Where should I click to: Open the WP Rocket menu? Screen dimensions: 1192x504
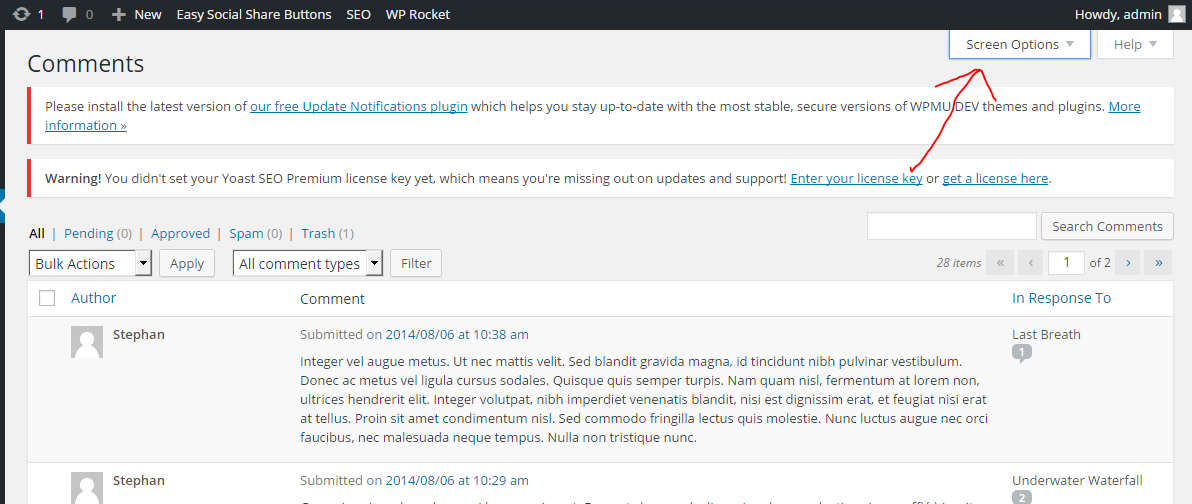click(418, 14)
